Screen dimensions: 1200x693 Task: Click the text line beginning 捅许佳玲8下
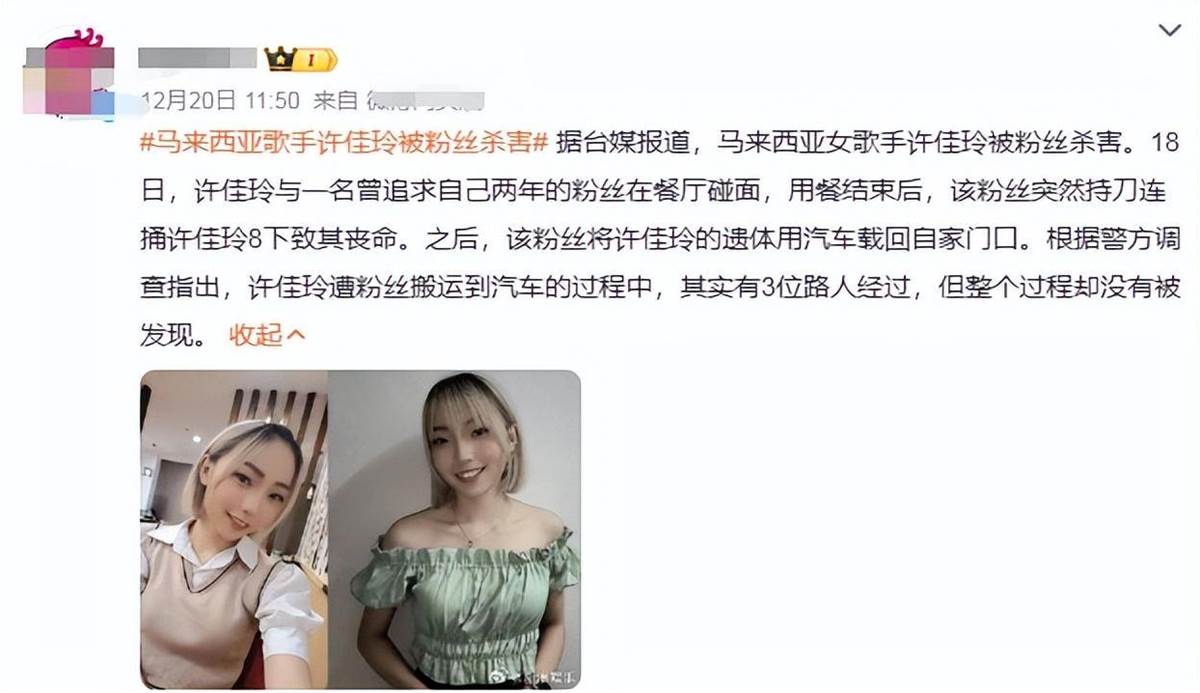coord(660,239)
